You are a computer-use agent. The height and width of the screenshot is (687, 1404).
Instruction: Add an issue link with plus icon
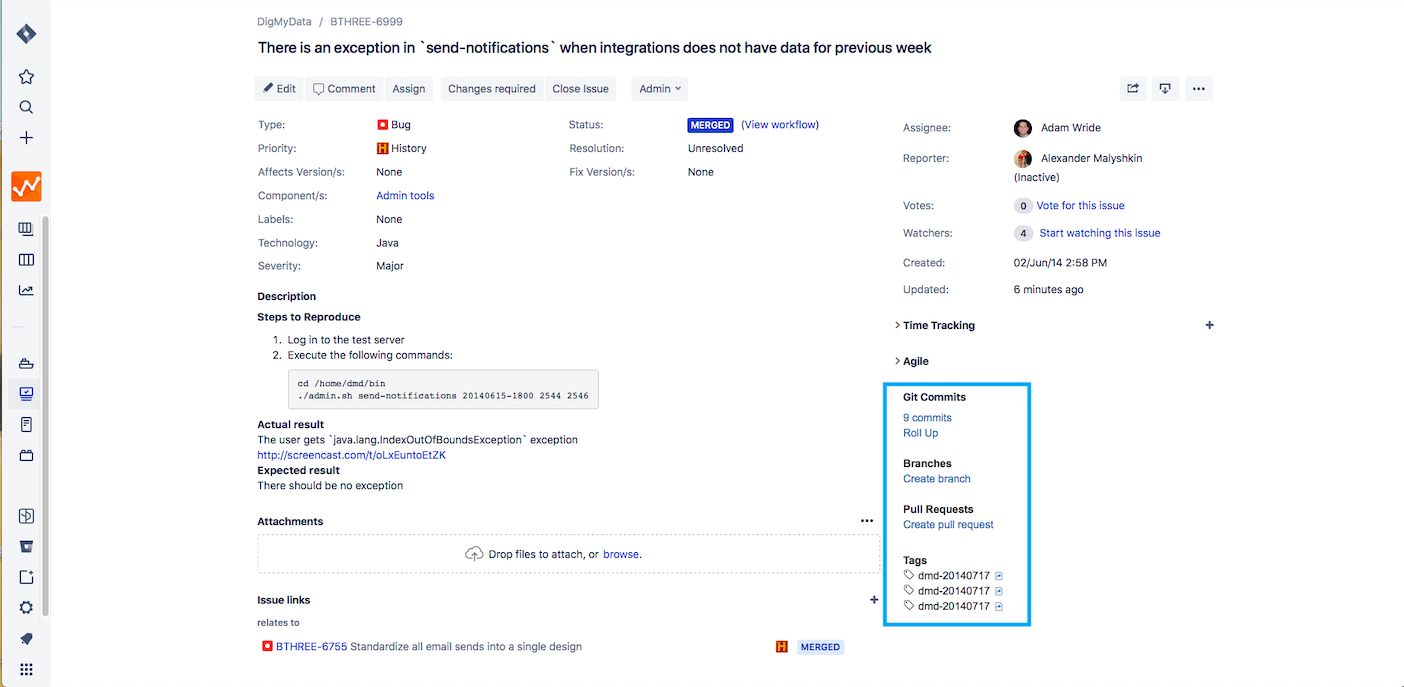(x=874, y=600)
